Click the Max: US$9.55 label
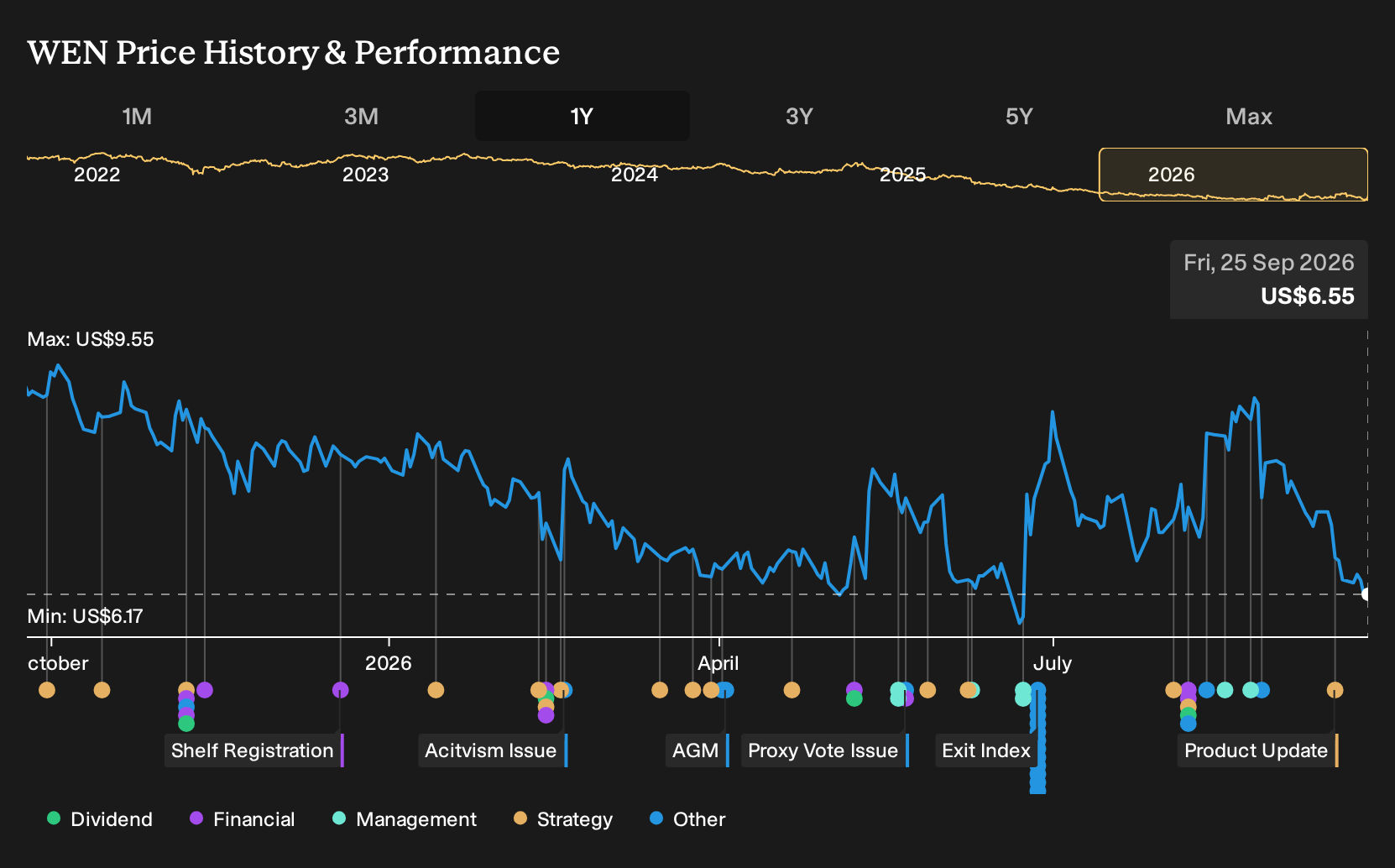Image resolution: width=1395 pixels, height=868 pixels. [91, 339]
